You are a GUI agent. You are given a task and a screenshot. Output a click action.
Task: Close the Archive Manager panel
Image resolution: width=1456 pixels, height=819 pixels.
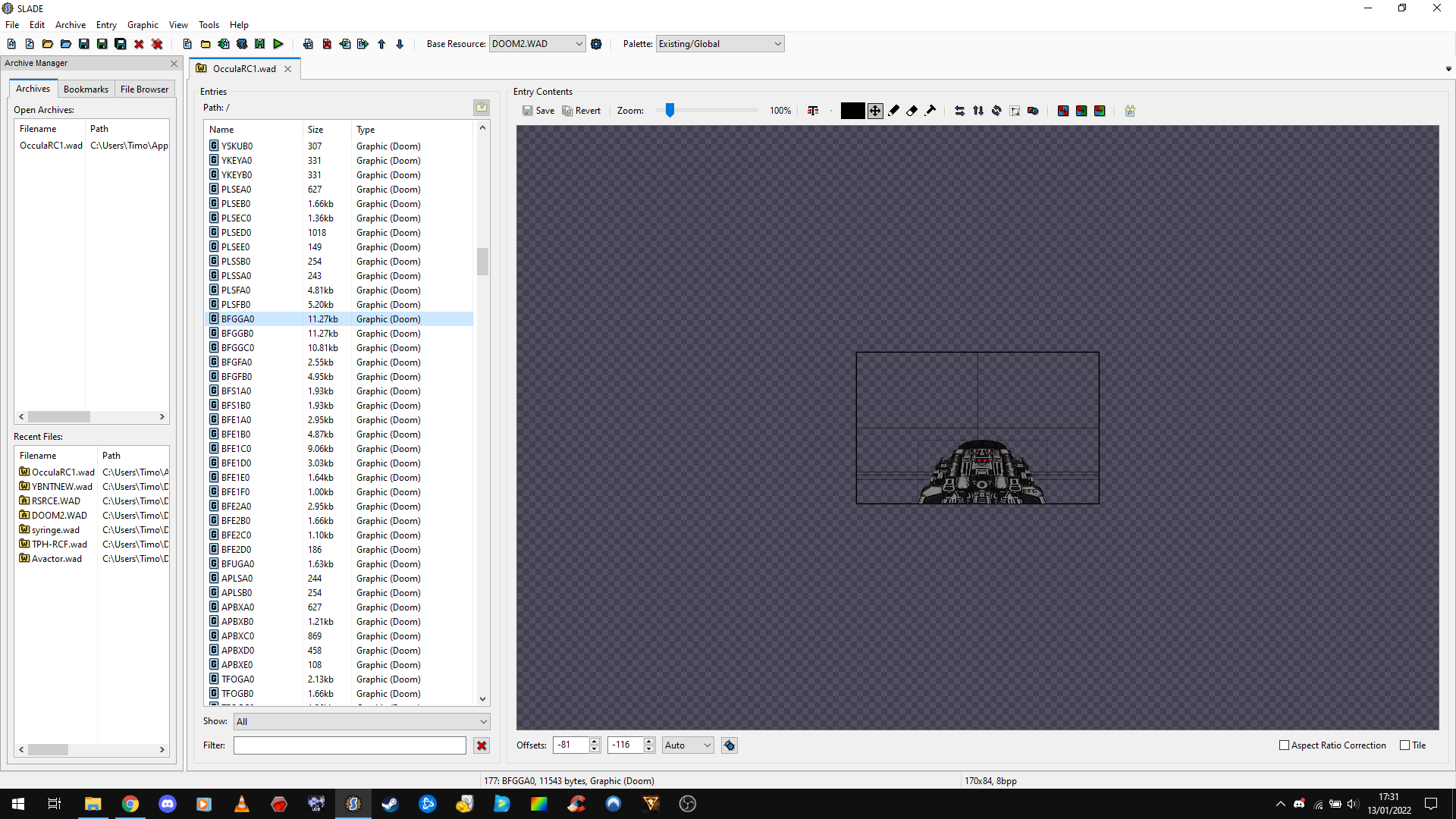pos(174,64)
